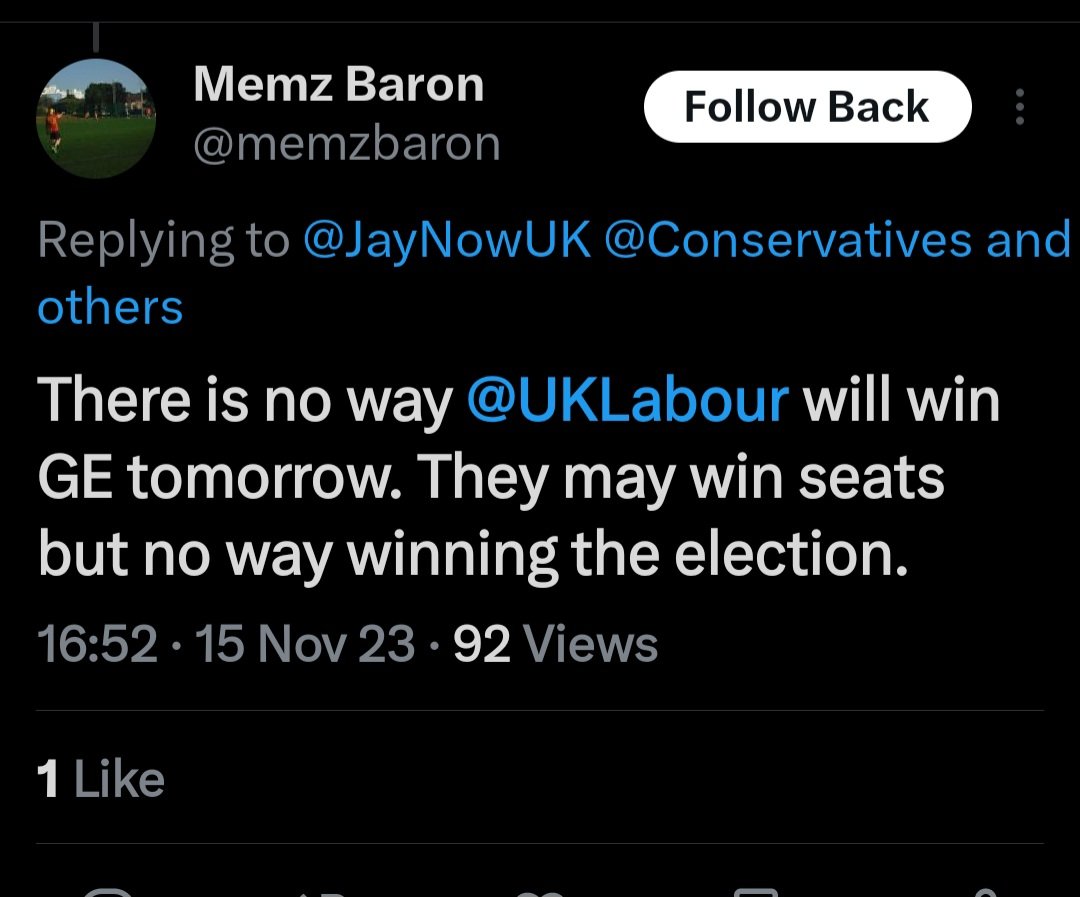Open the @Conservatives mention link

tap(788, 240)
